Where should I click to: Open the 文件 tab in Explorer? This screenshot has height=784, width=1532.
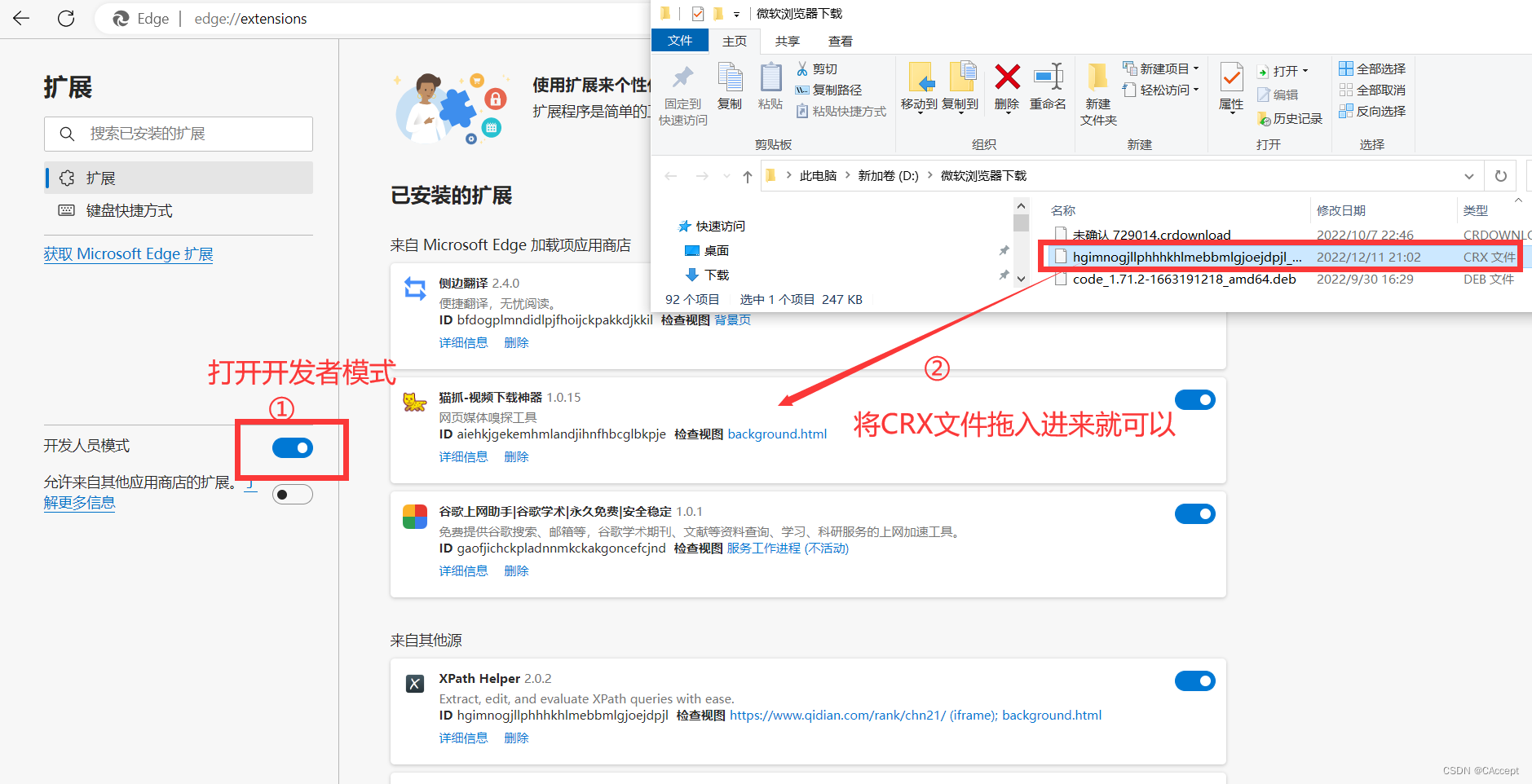pyautogui.click(x=680, y=41)
